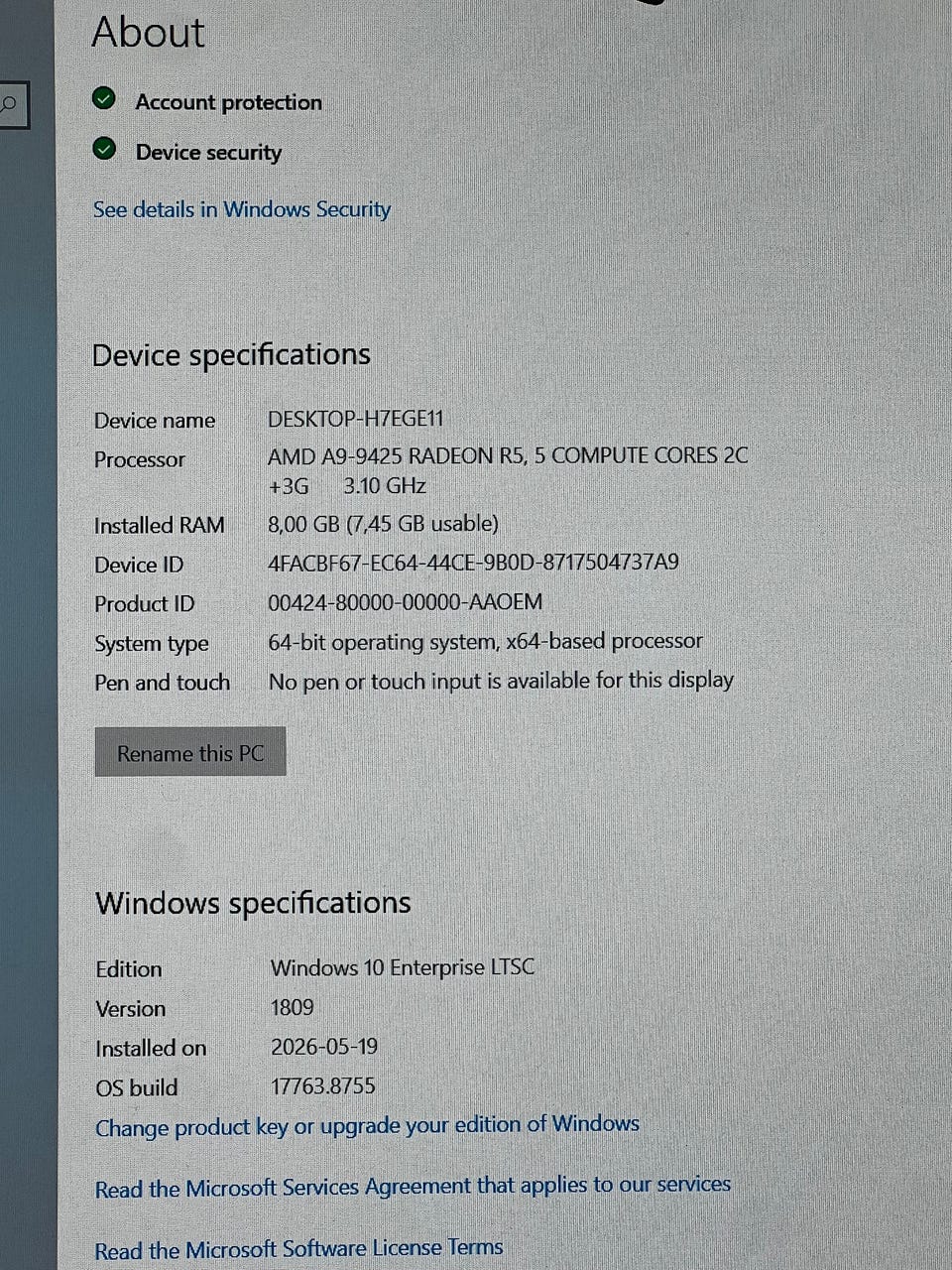Click the Account protection label

point(229,102)
